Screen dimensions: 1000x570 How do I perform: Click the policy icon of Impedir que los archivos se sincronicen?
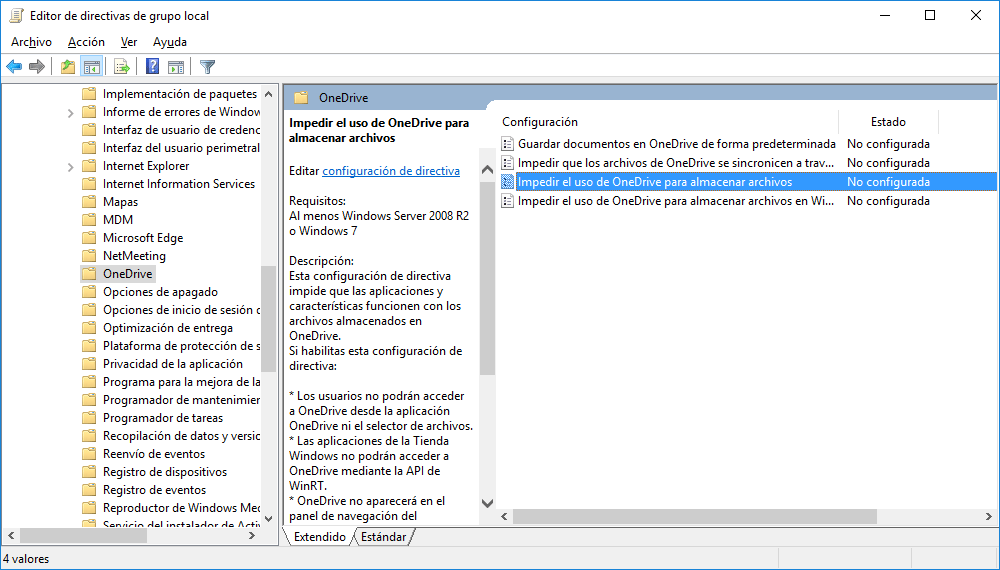(508, 163)
